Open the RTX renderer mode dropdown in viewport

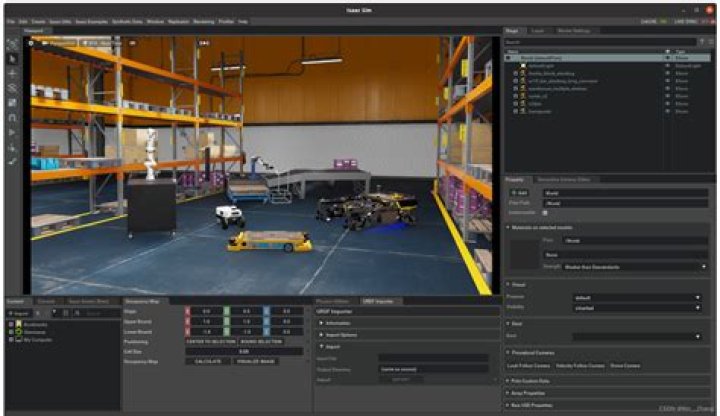(x=100, y=43)
